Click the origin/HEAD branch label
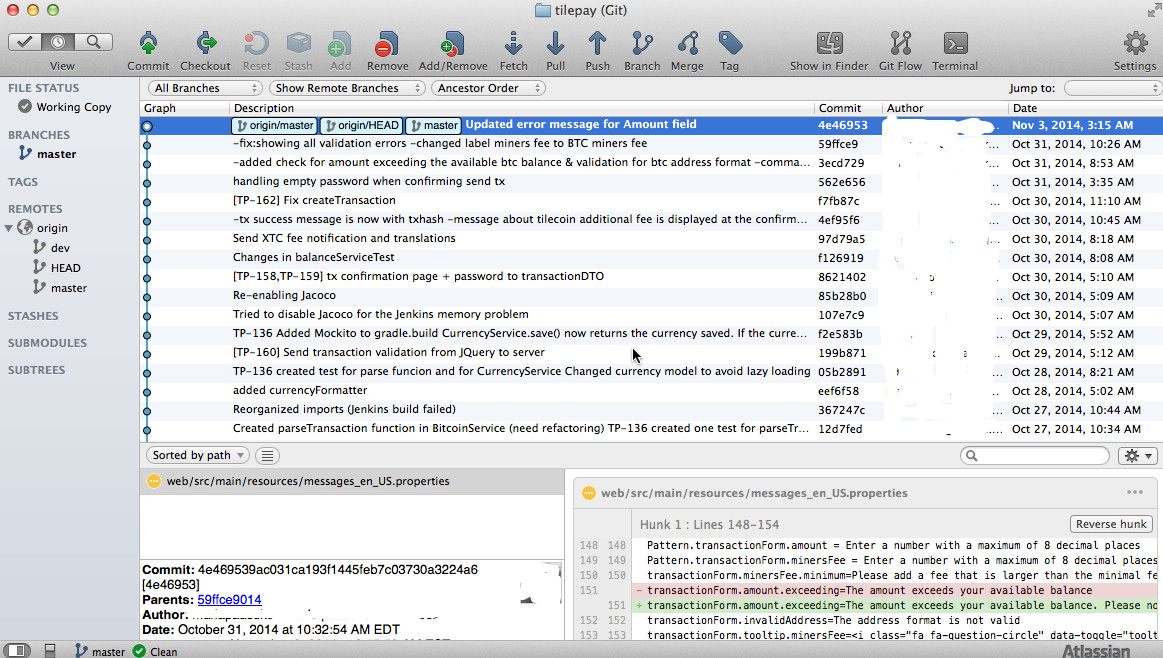 tap(363, 125)
